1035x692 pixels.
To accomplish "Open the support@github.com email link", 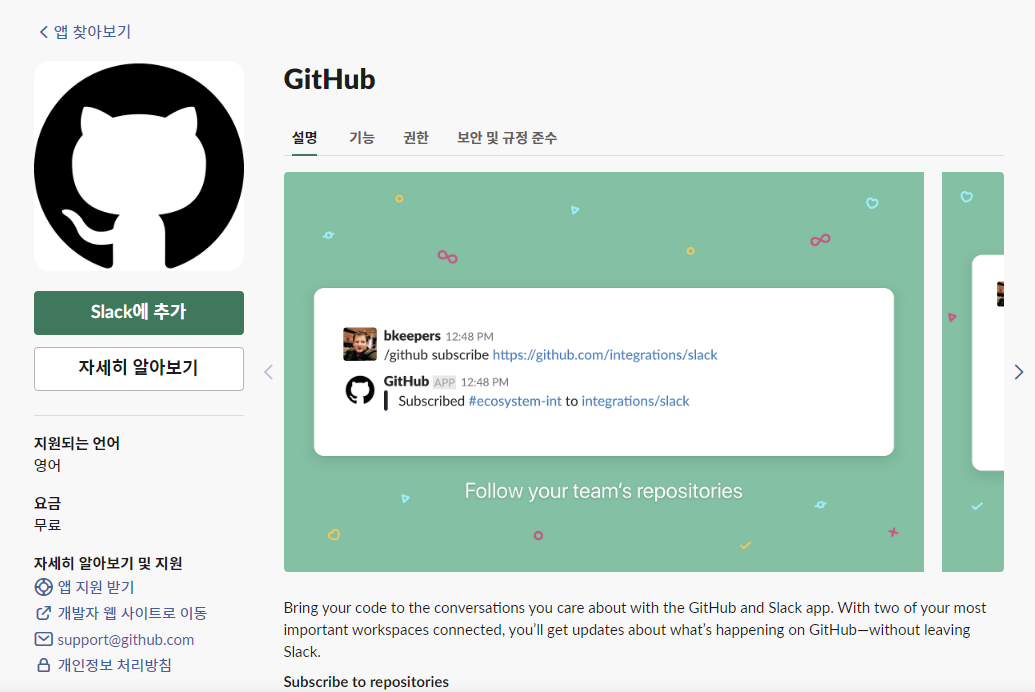I will click(125, 640).
